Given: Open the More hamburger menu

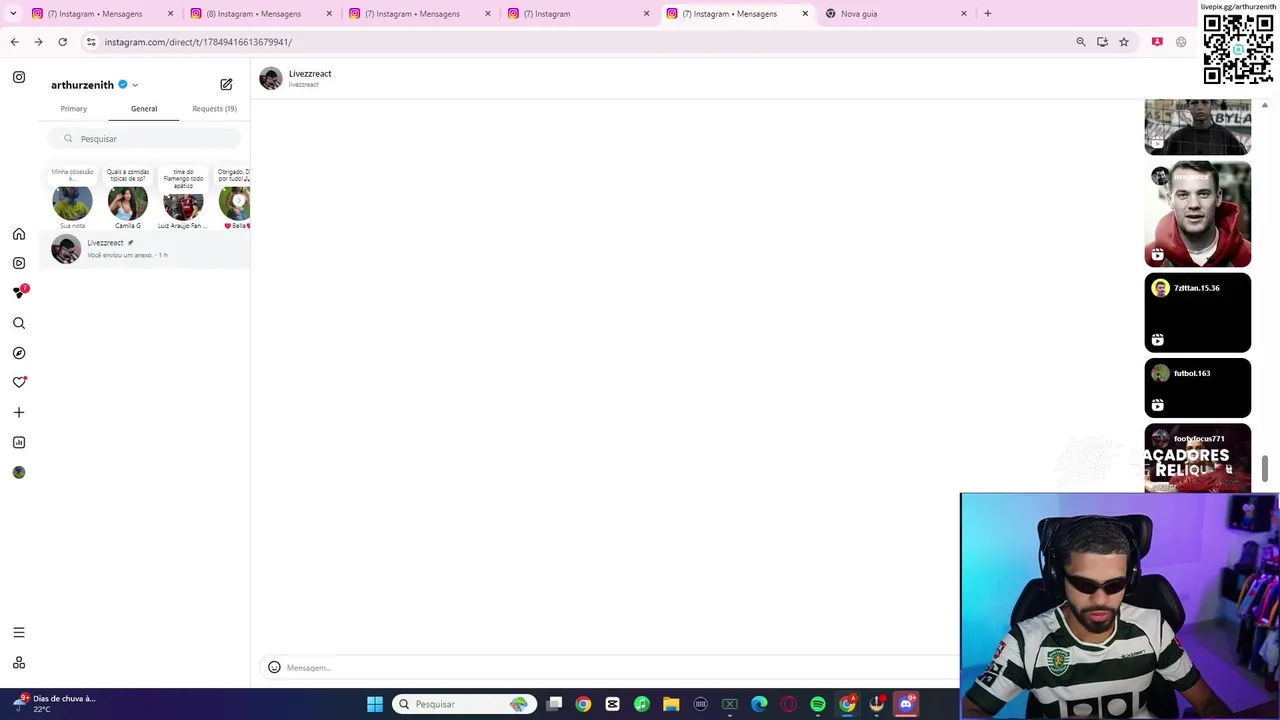Looking at the screenshot, I should (x=19, y=632).
